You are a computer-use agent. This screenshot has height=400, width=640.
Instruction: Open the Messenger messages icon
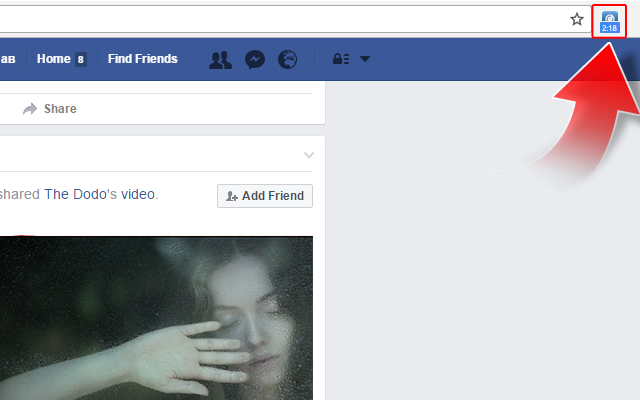(255, 60)
